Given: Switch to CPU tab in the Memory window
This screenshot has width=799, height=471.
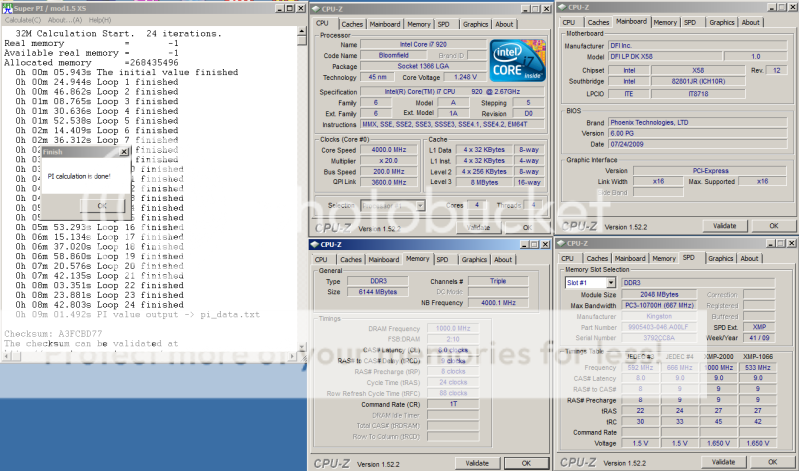Looking at the screenshot, I should (323, 259).
